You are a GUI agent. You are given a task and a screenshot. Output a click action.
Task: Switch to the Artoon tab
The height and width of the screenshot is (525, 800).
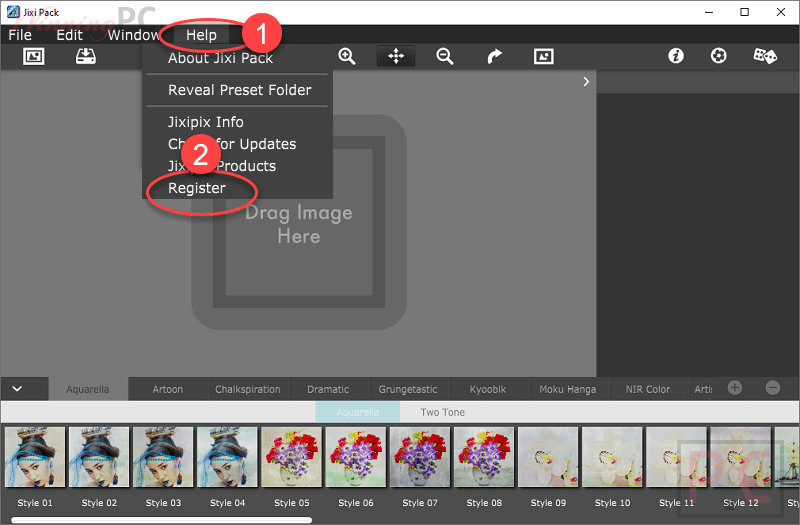(168, 389)
